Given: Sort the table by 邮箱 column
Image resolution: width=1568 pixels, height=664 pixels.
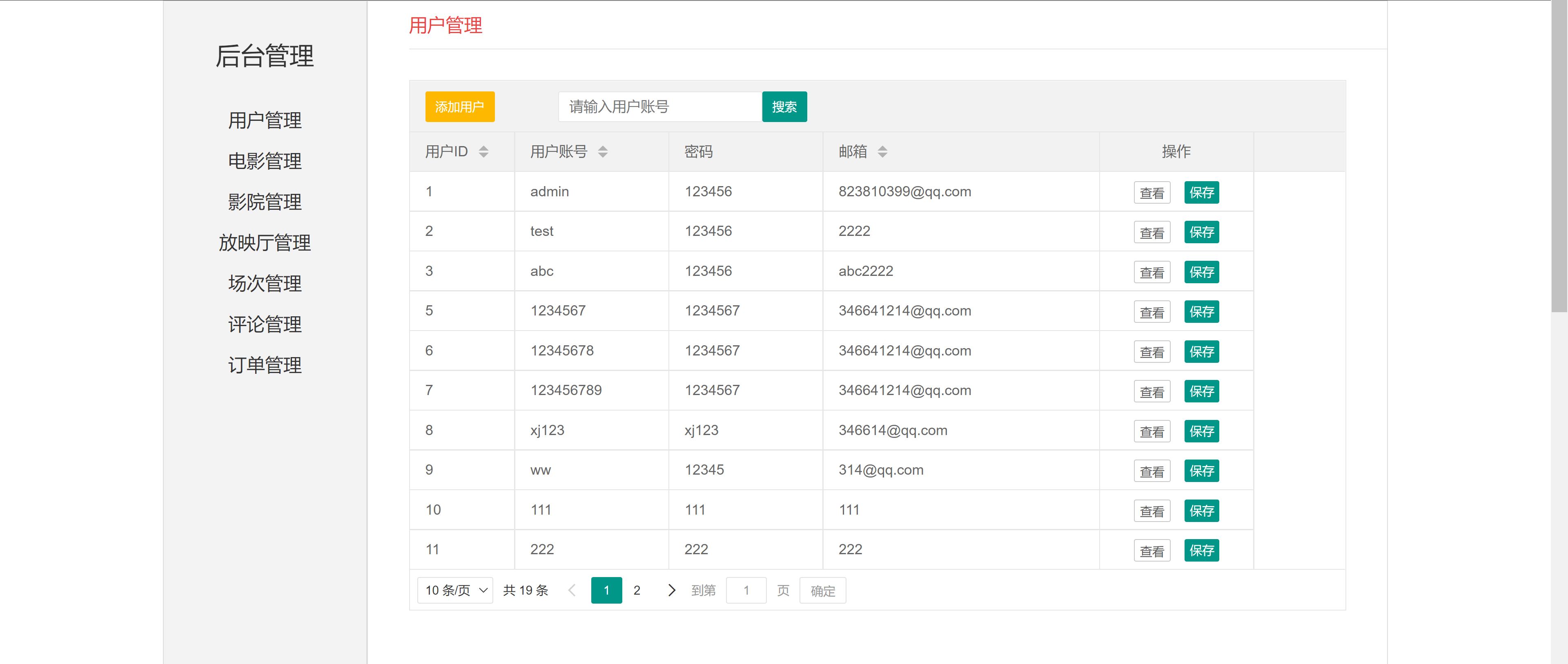Looking at the screenshot, I should click(x=882, y=151).
